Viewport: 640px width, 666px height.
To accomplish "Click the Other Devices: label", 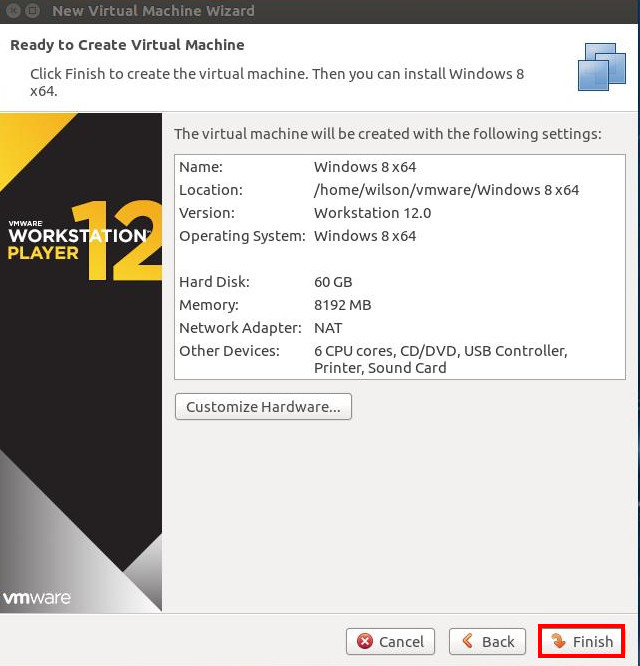I will pyautogui.click(x=229, y=351).
